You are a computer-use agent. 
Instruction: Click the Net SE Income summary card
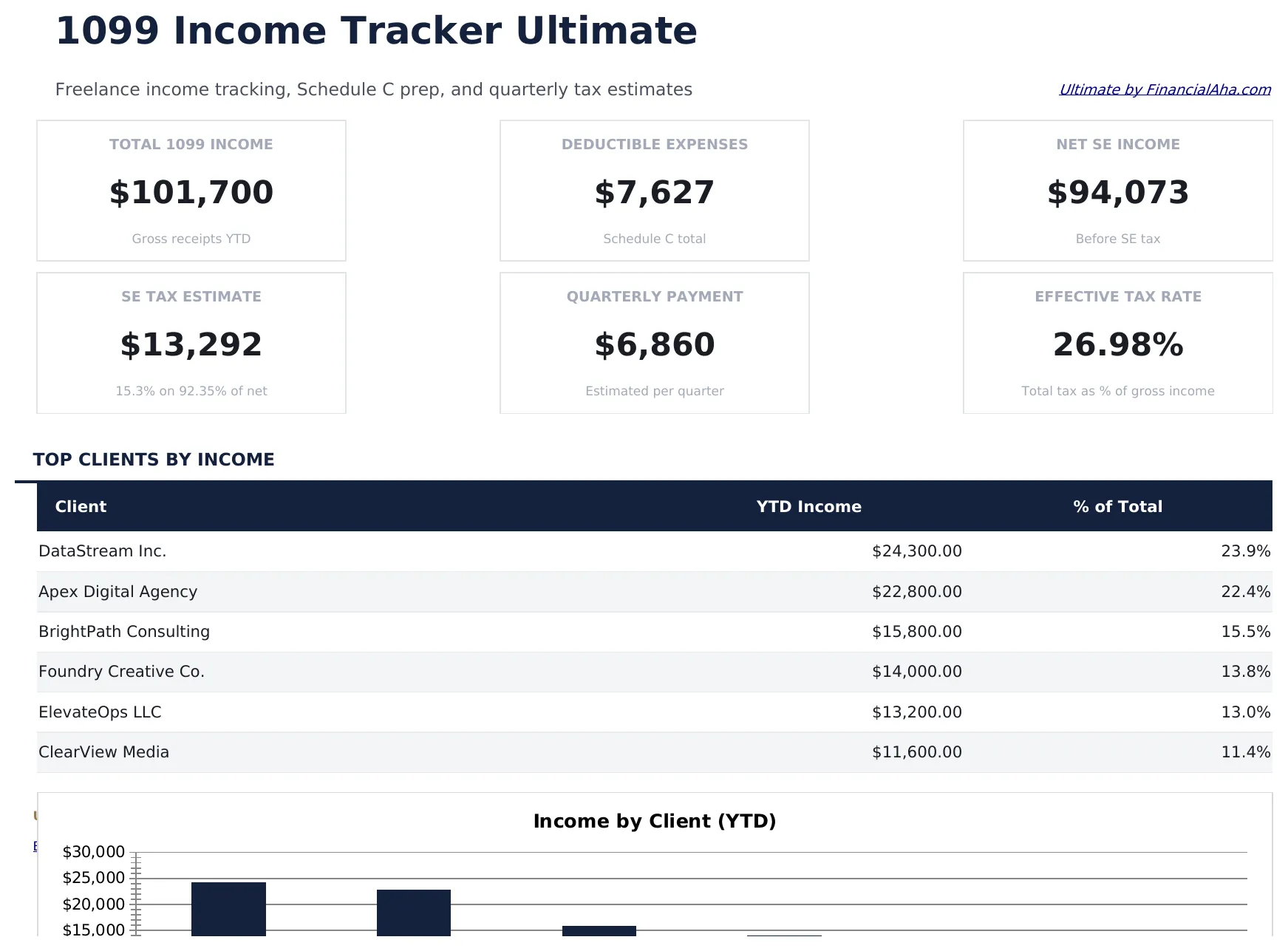(x=1117, y=190)
